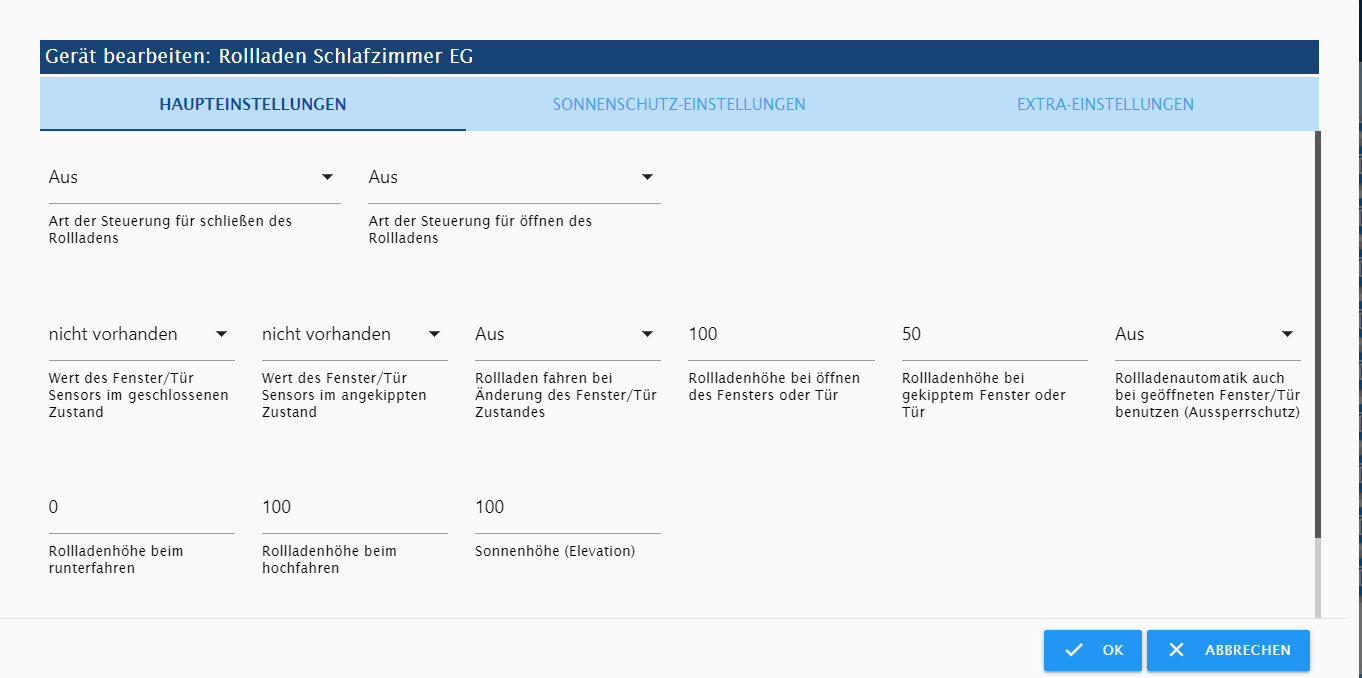Open the Sonnenschutz-Einstellungen tab
Screen dimensions: 1362x678
tap(679, 104)
